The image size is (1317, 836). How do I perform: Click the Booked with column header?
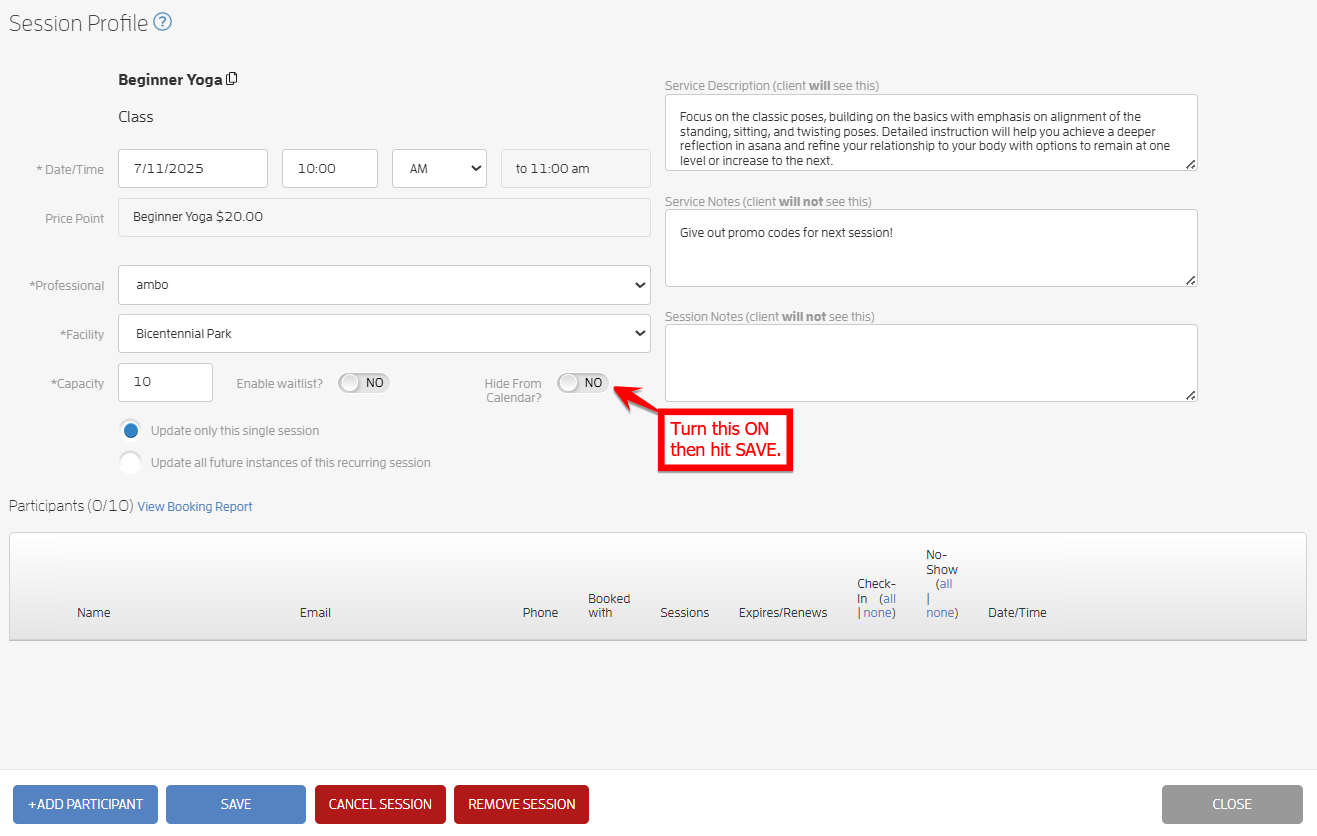(609, 606)
